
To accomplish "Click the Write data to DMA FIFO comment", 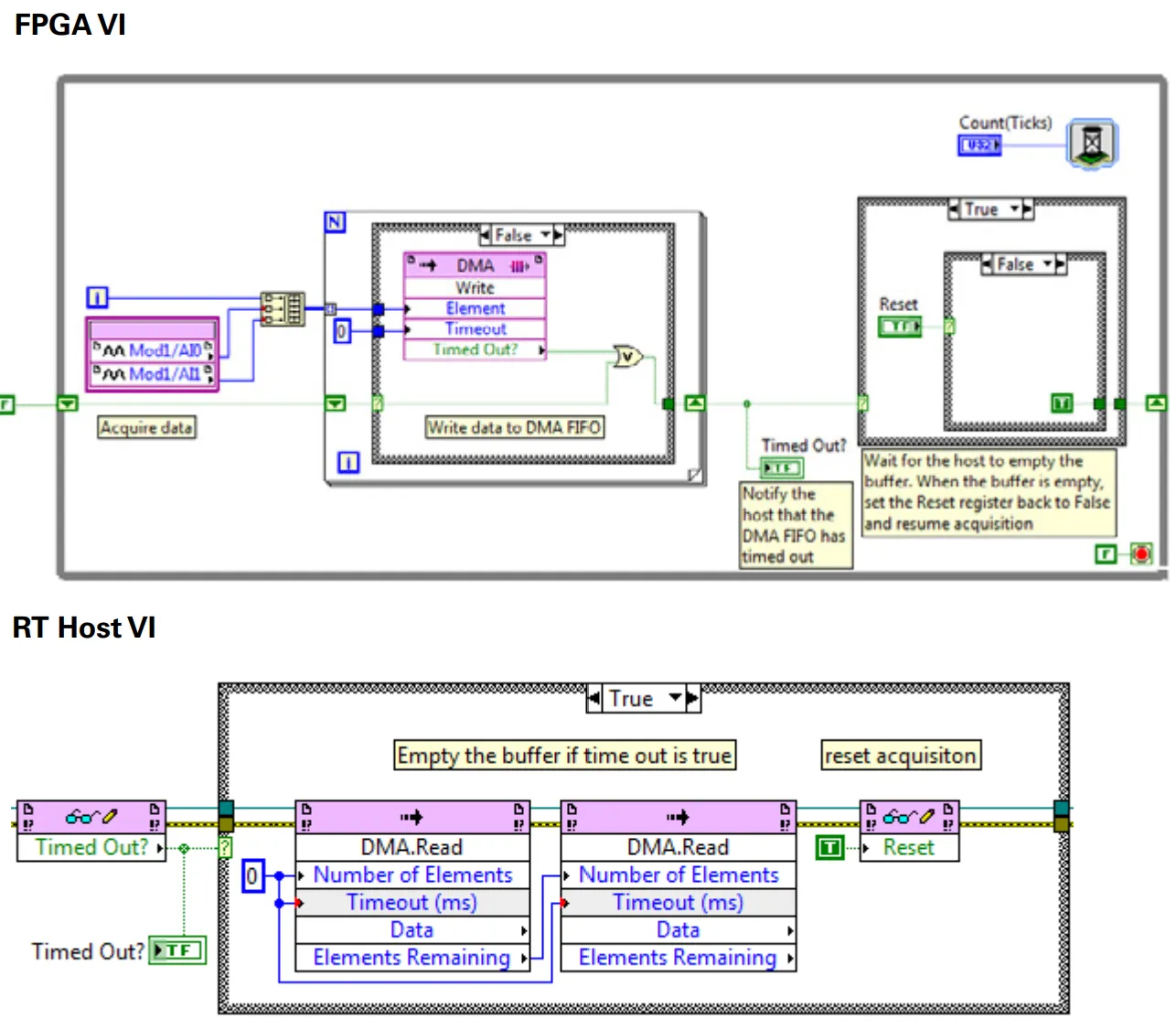I will pos(515,427).
